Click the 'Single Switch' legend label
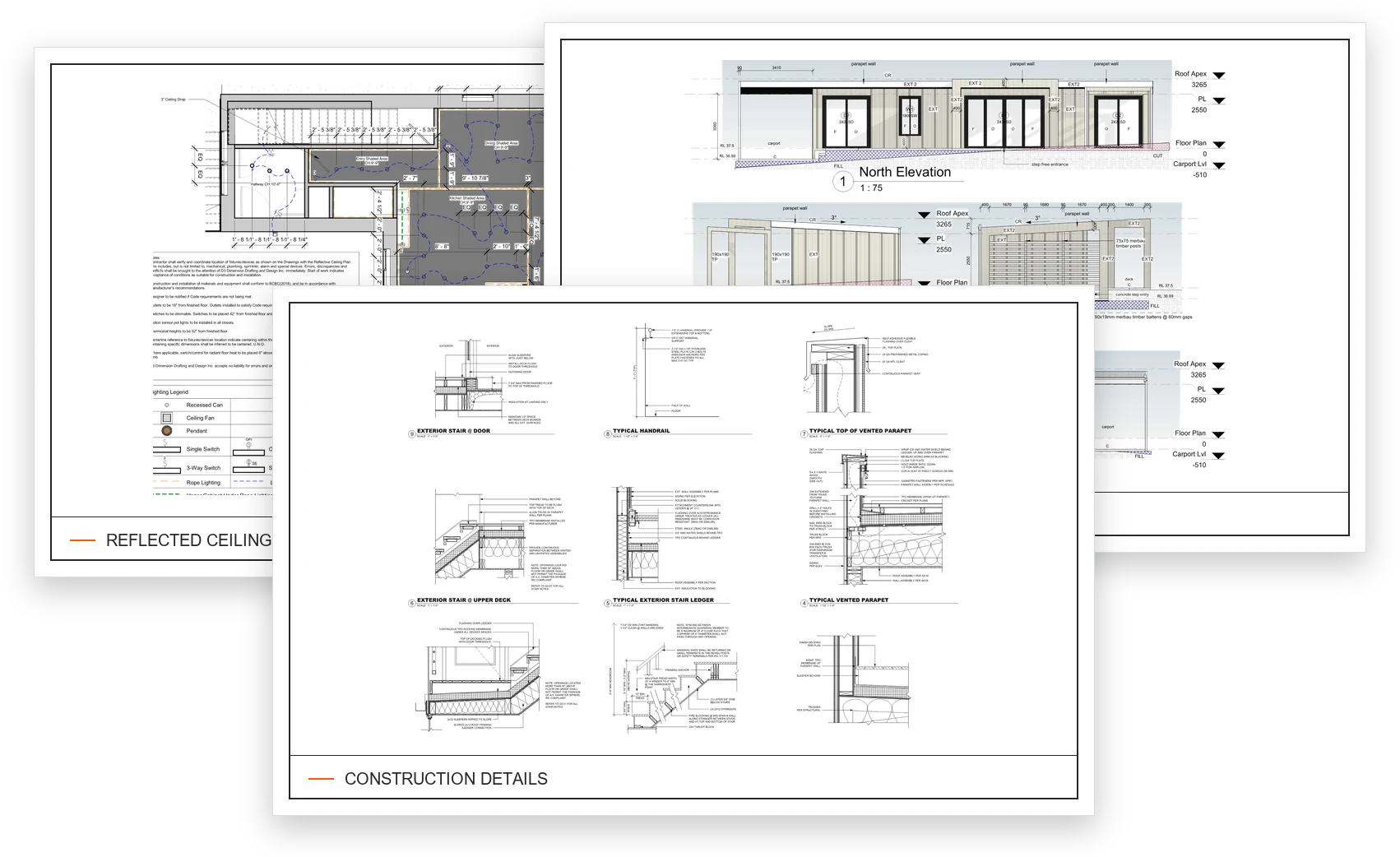The image size is (1400, 857). (x=203, y=449)
